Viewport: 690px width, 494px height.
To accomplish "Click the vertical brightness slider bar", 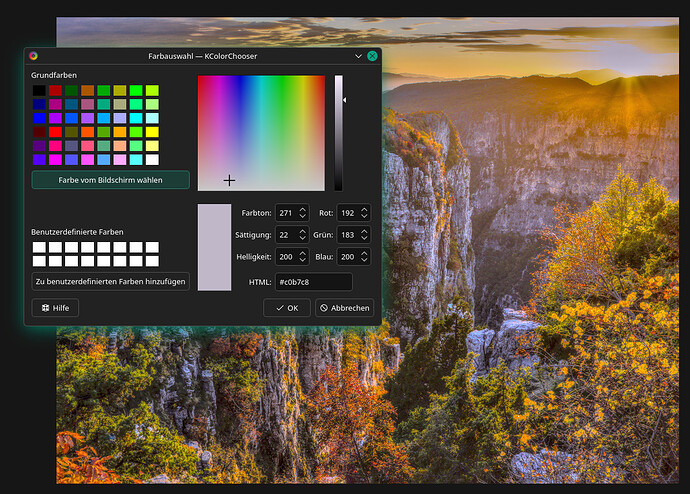I will coord(338,132).
